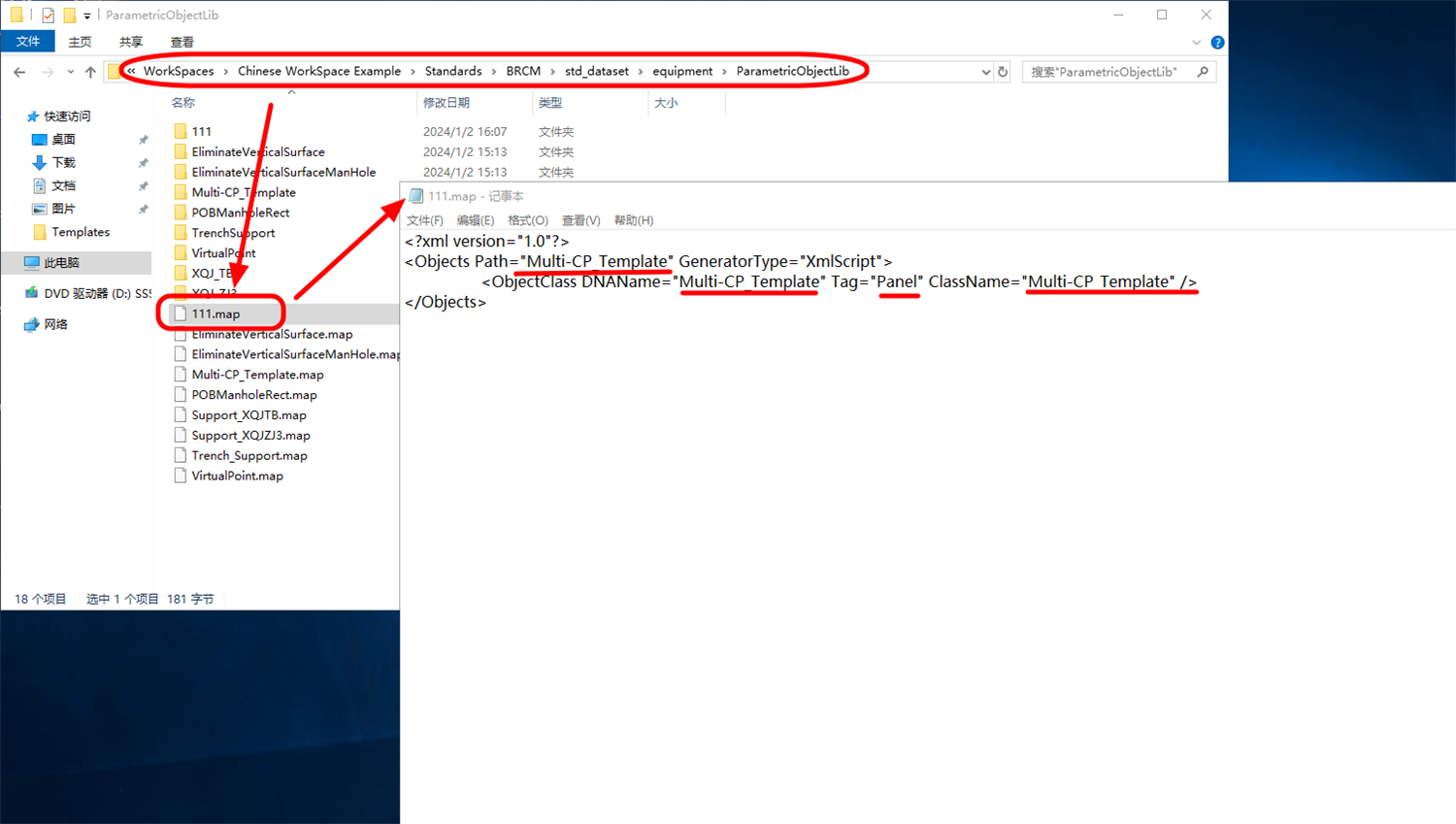Refresh the ParametricObjectLib folder view
The height and width of the screenshot is (824, 1456).
pos(1003,72)
